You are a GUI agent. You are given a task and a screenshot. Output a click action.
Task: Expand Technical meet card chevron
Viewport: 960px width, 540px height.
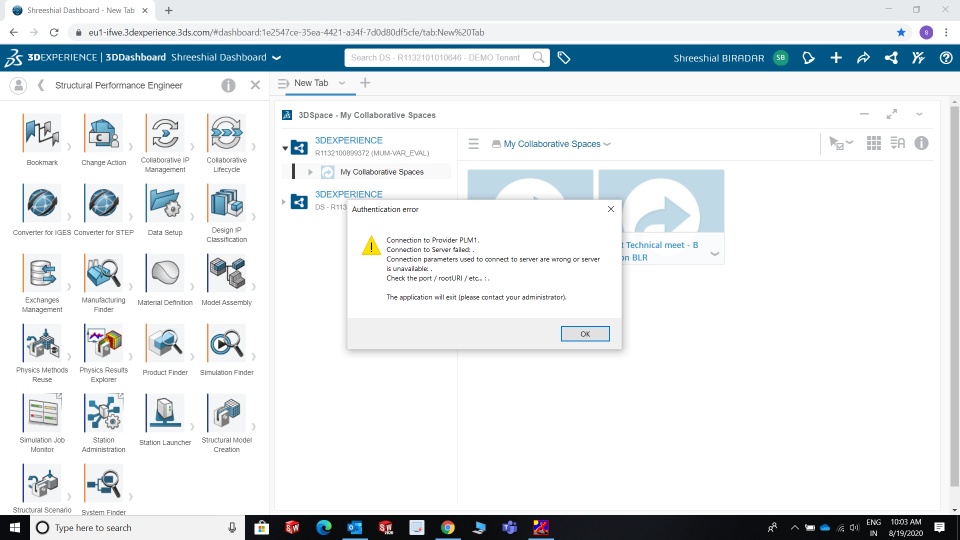coord(714,253)
